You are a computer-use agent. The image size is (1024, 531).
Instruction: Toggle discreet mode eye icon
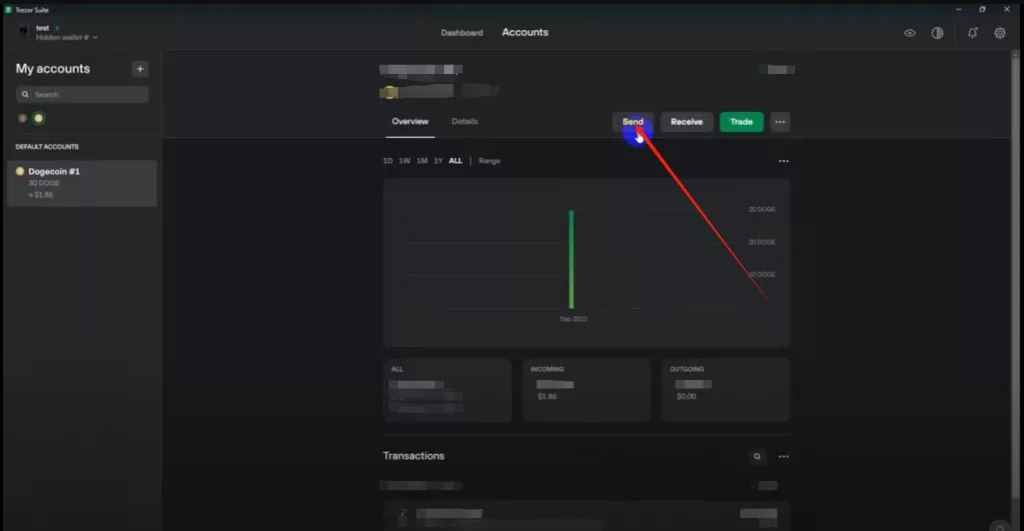click(x=910, y=33)
